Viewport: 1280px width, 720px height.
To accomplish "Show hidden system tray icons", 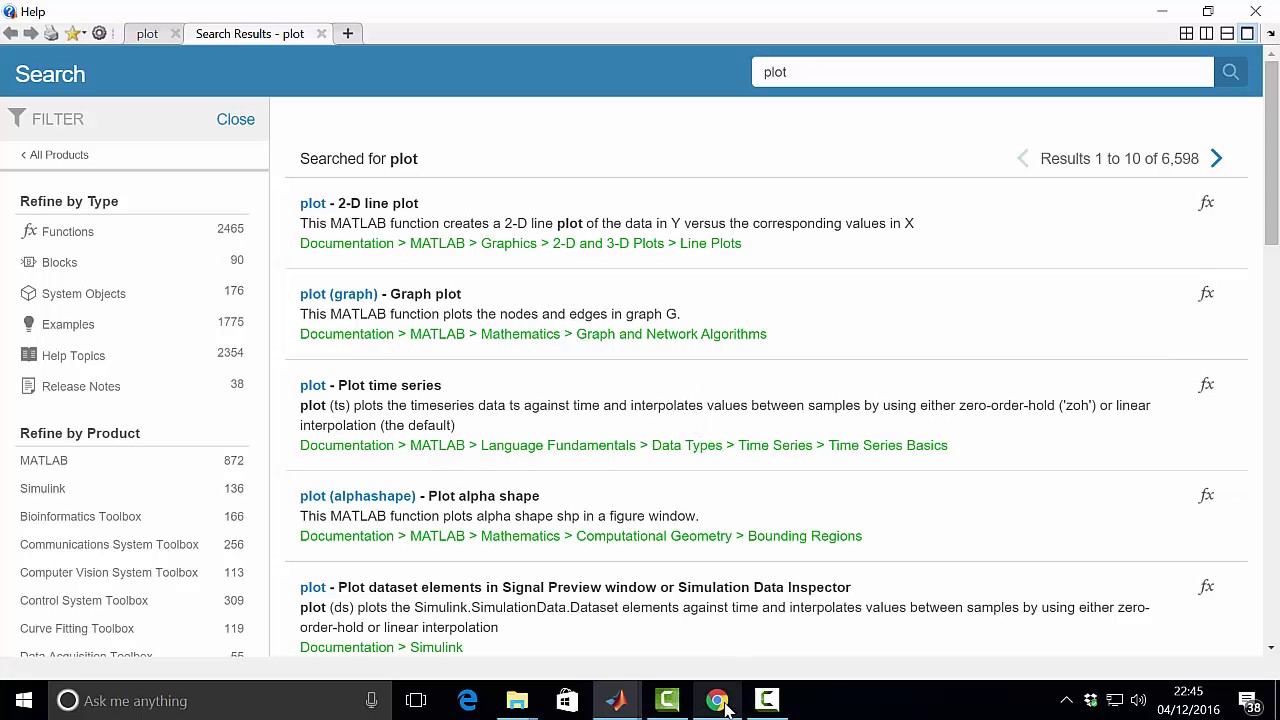I will [1066, 700].
